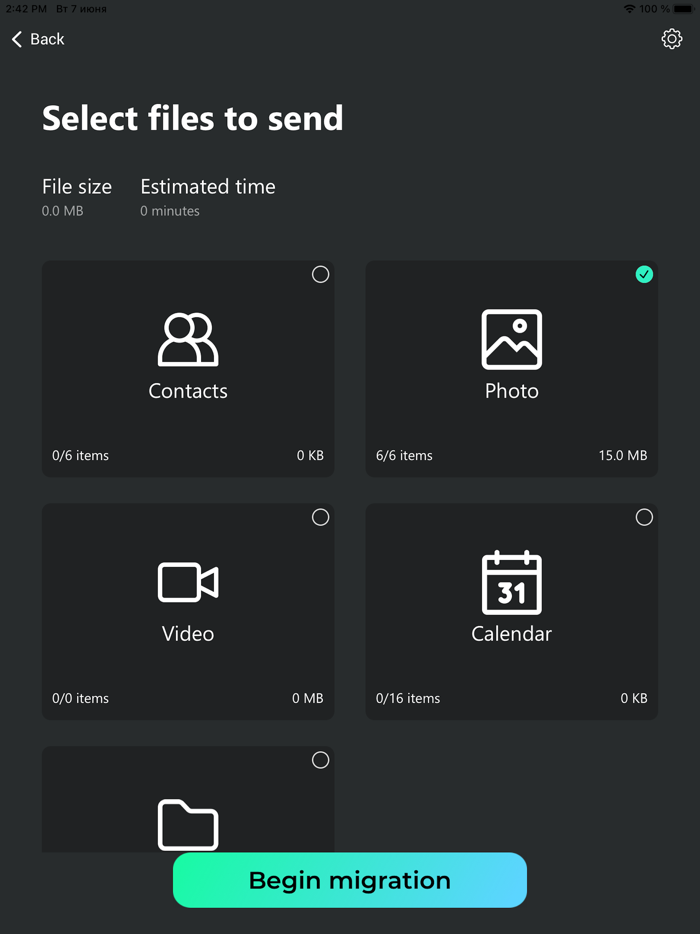Select the Video checkbox circle
Screen dimensions: 700x934
[321, 517]
